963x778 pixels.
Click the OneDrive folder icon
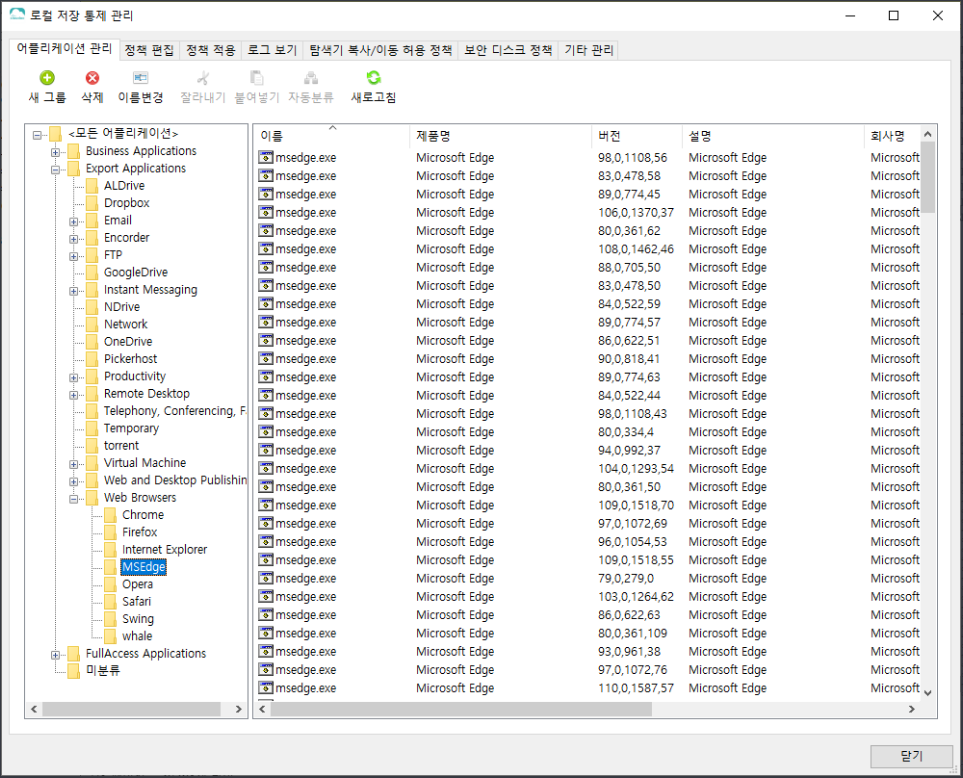(92, 341)
